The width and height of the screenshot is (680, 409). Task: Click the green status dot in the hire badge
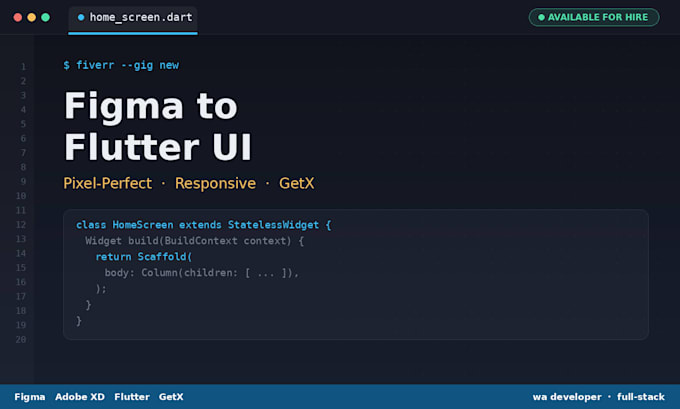pyautogui.click(x=541, y=17)
